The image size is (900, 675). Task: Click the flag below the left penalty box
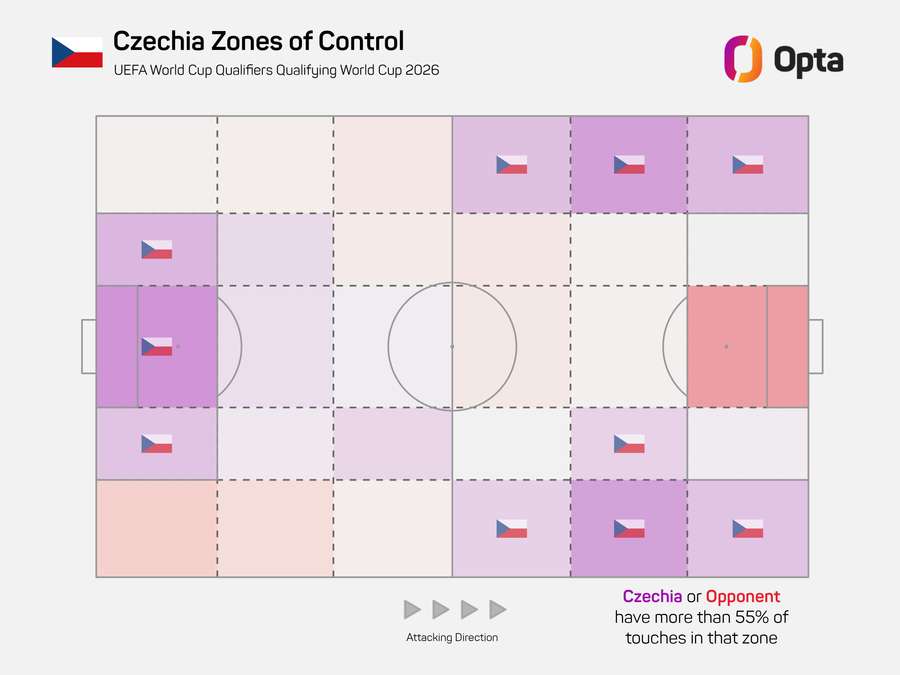pyautogui.click(x=157, y=444)
